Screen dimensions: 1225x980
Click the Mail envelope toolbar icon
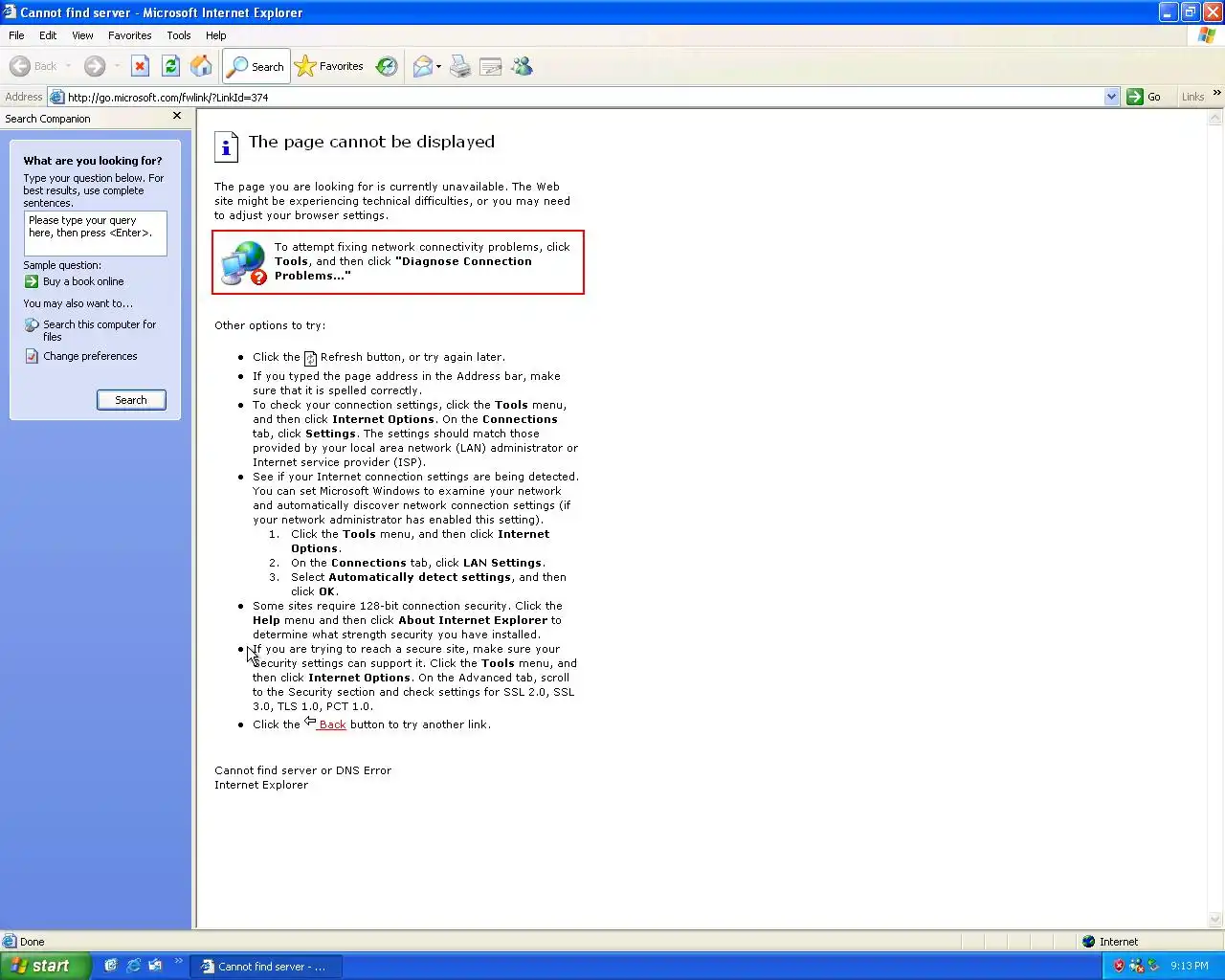pyautogui.click(x=422, y=66)
